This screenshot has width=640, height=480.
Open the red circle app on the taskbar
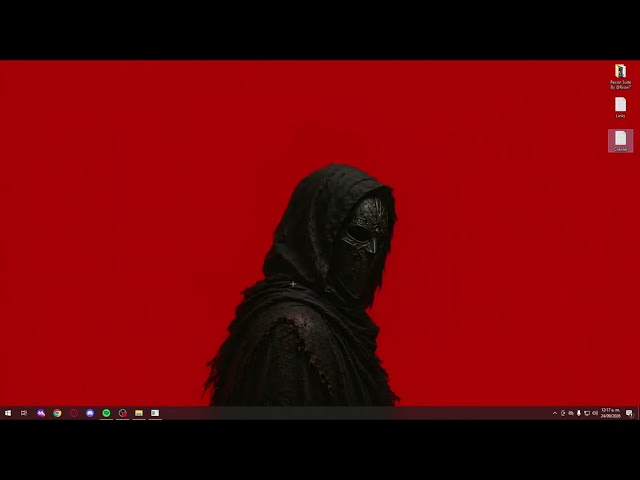pos(73,413)
